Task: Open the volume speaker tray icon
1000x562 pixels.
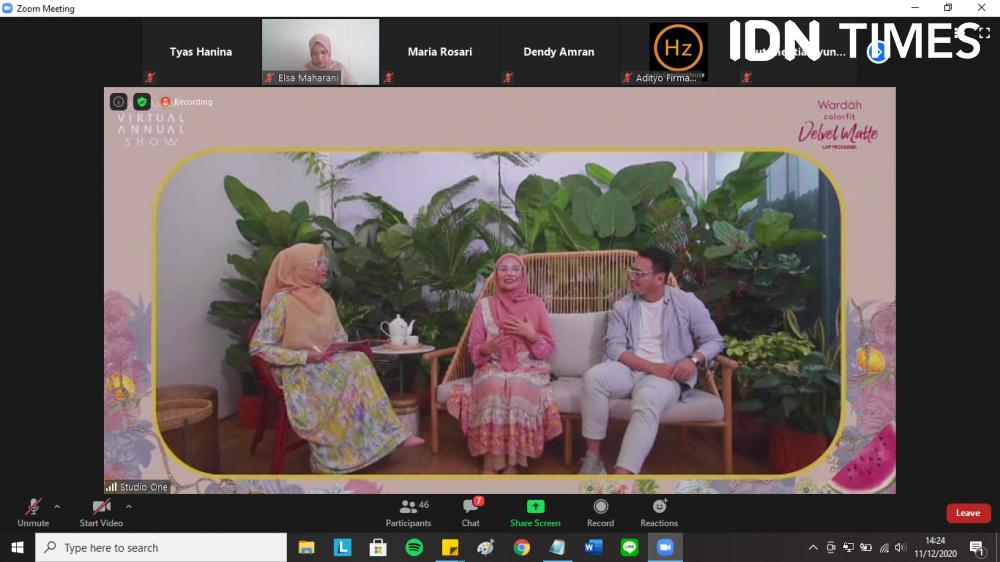Action: coord(900,547)
